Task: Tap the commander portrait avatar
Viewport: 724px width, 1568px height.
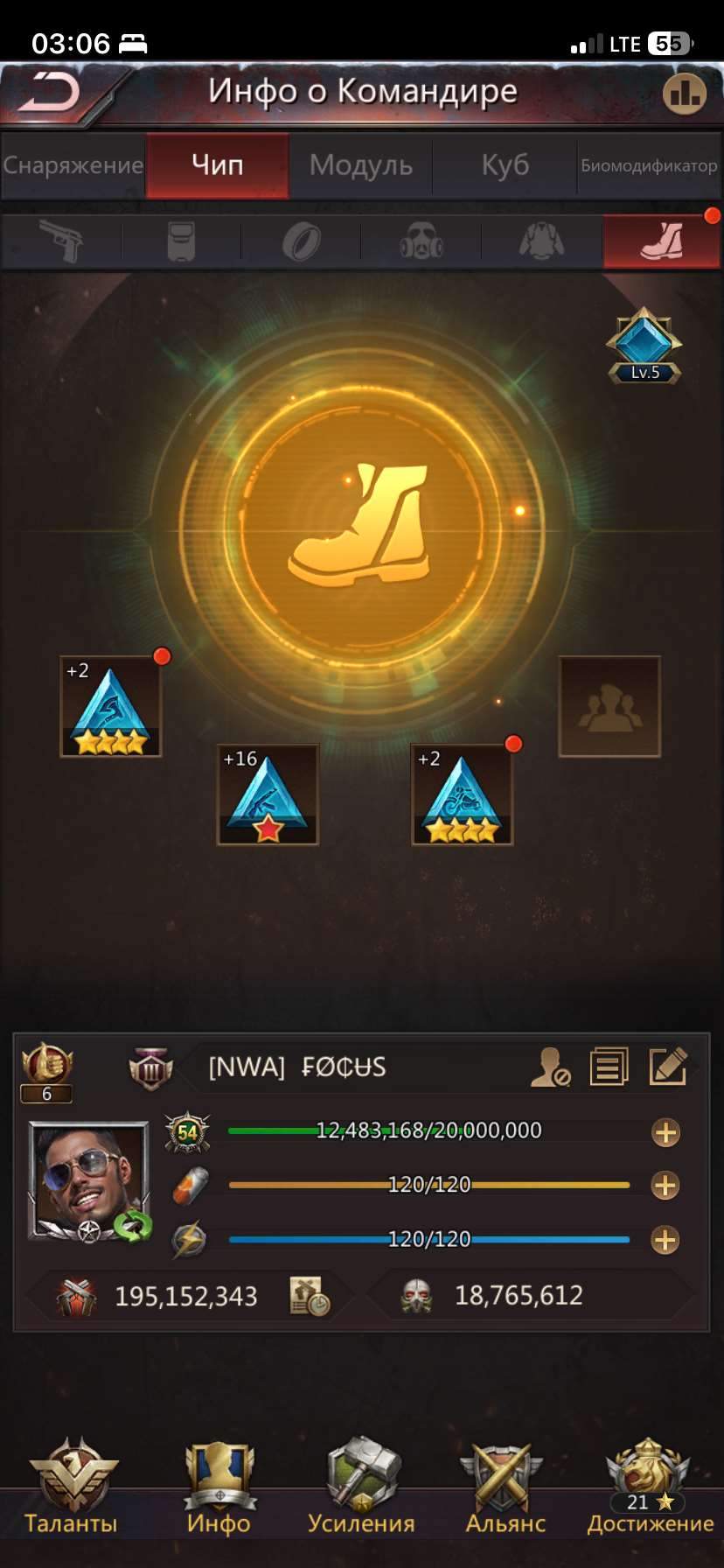Action: pos(89,1180)
